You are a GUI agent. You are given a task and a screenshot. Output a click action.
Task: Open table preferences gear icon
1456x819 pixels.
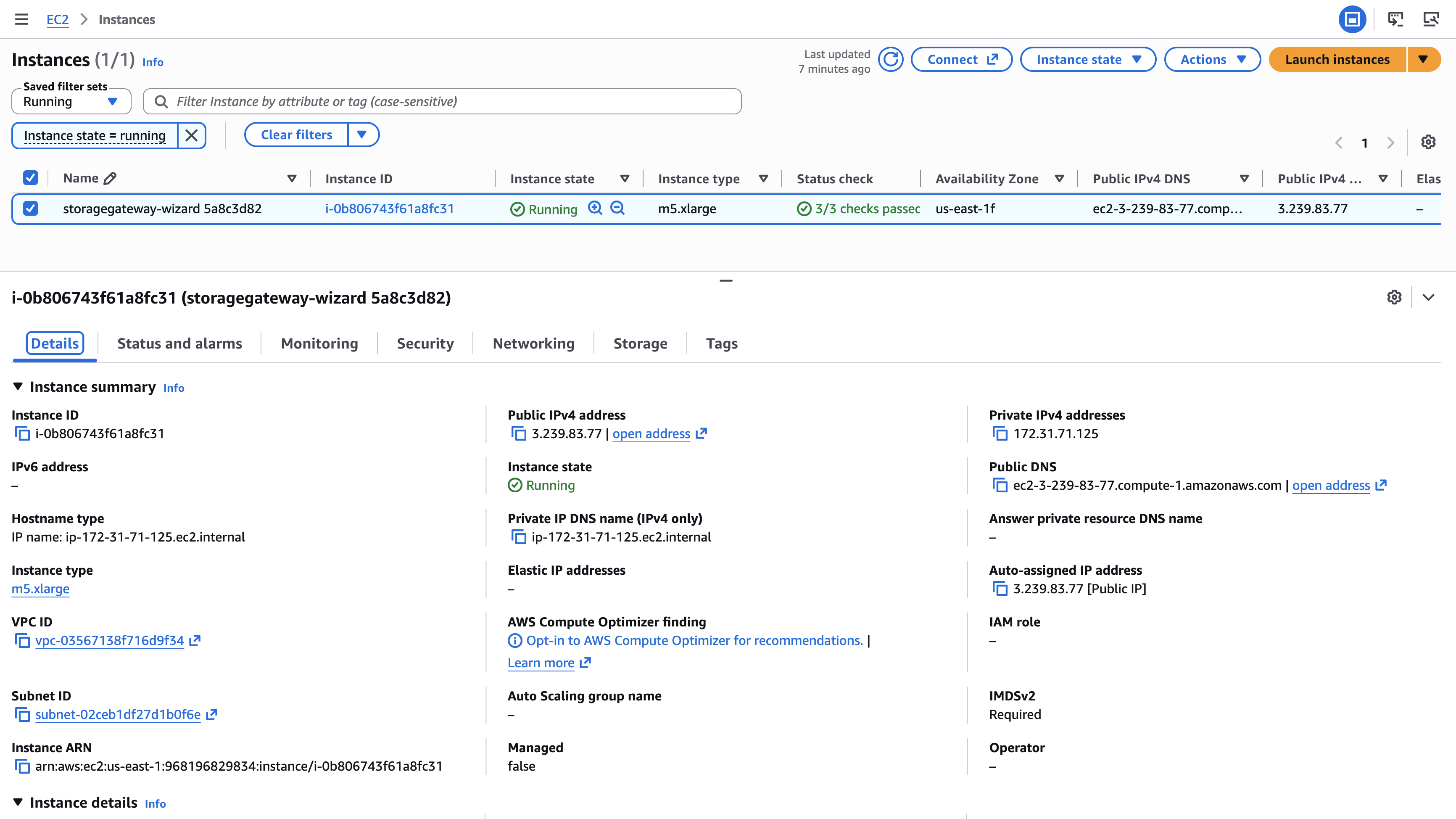(1428, 143)
